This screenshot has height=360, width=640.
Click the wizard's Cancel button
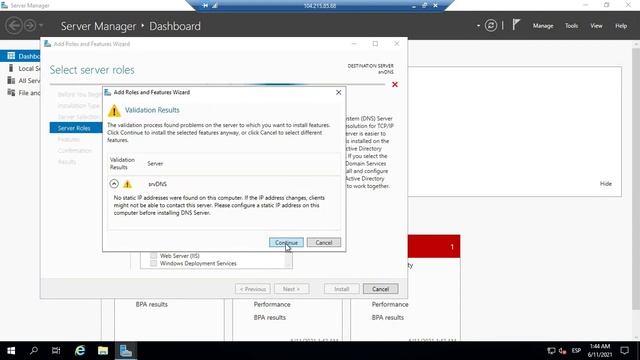click(x=380, y=289)
